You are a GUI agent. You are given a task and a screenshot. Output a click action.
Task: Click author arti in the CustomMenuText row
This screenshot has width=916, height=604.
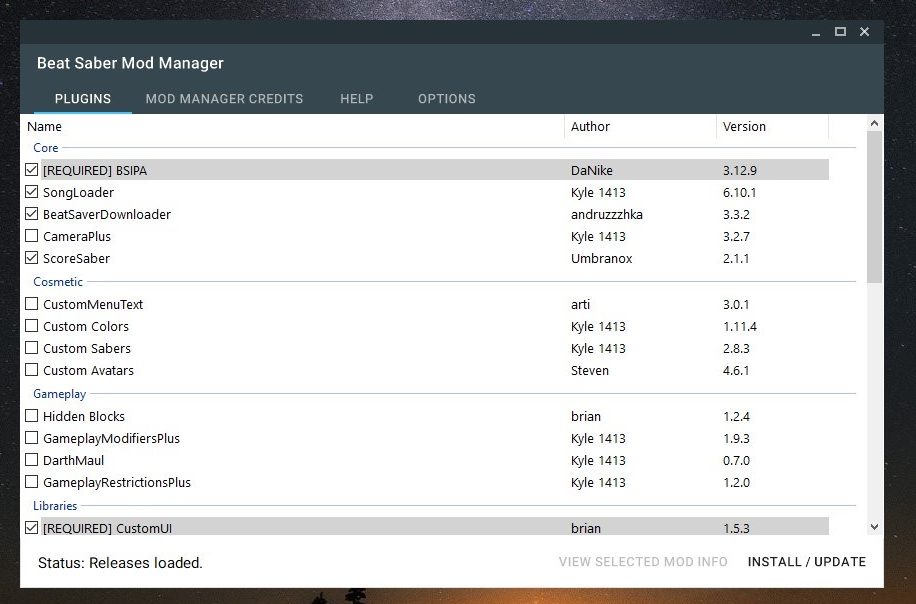[580, 304]
